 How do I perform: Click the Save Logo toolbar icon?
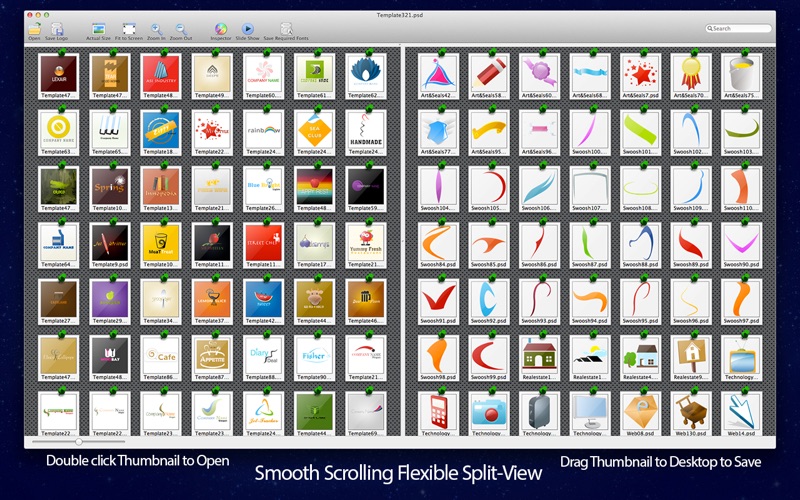(57, 29)
